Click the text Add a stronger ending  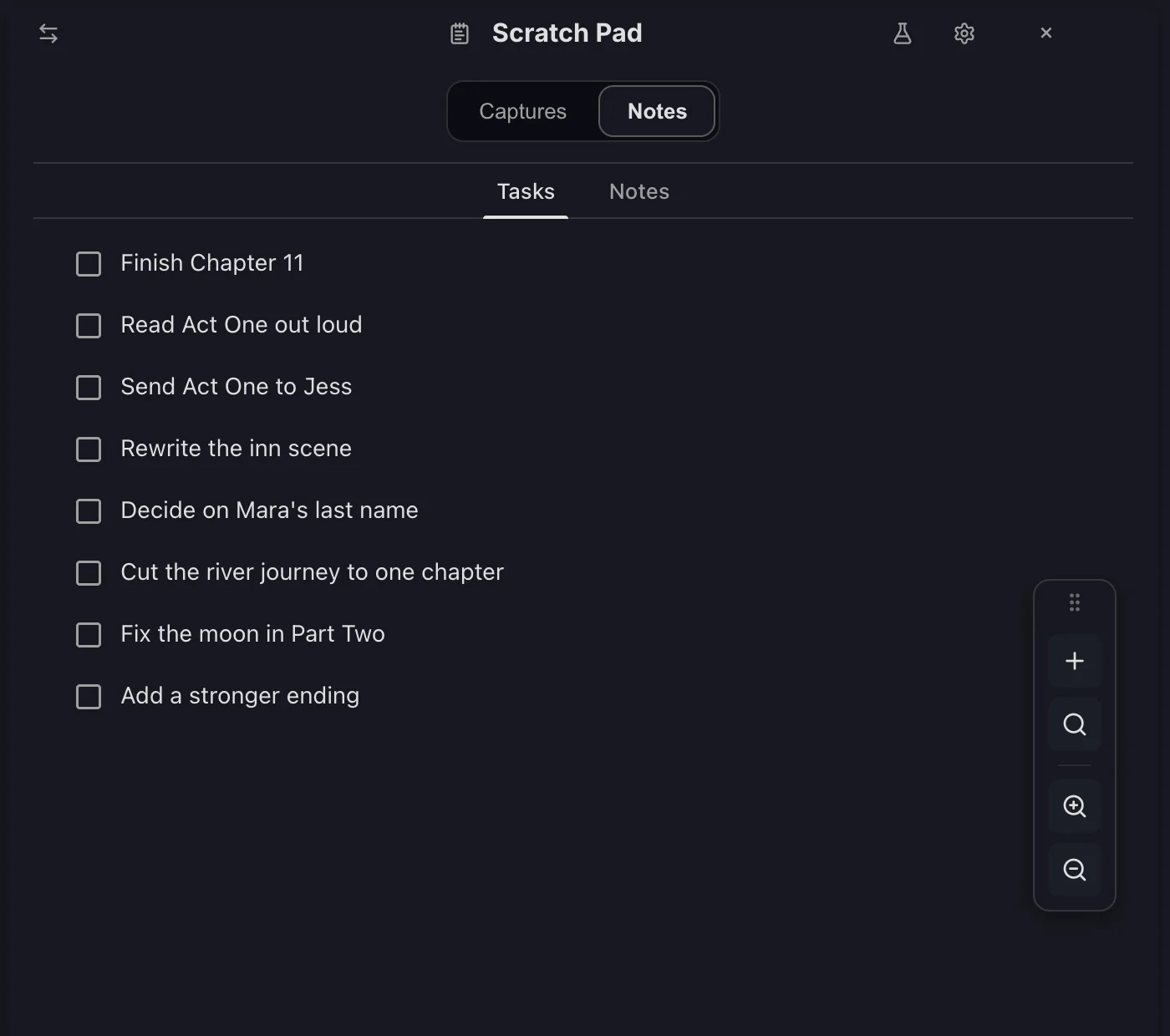tap(241, 696)
